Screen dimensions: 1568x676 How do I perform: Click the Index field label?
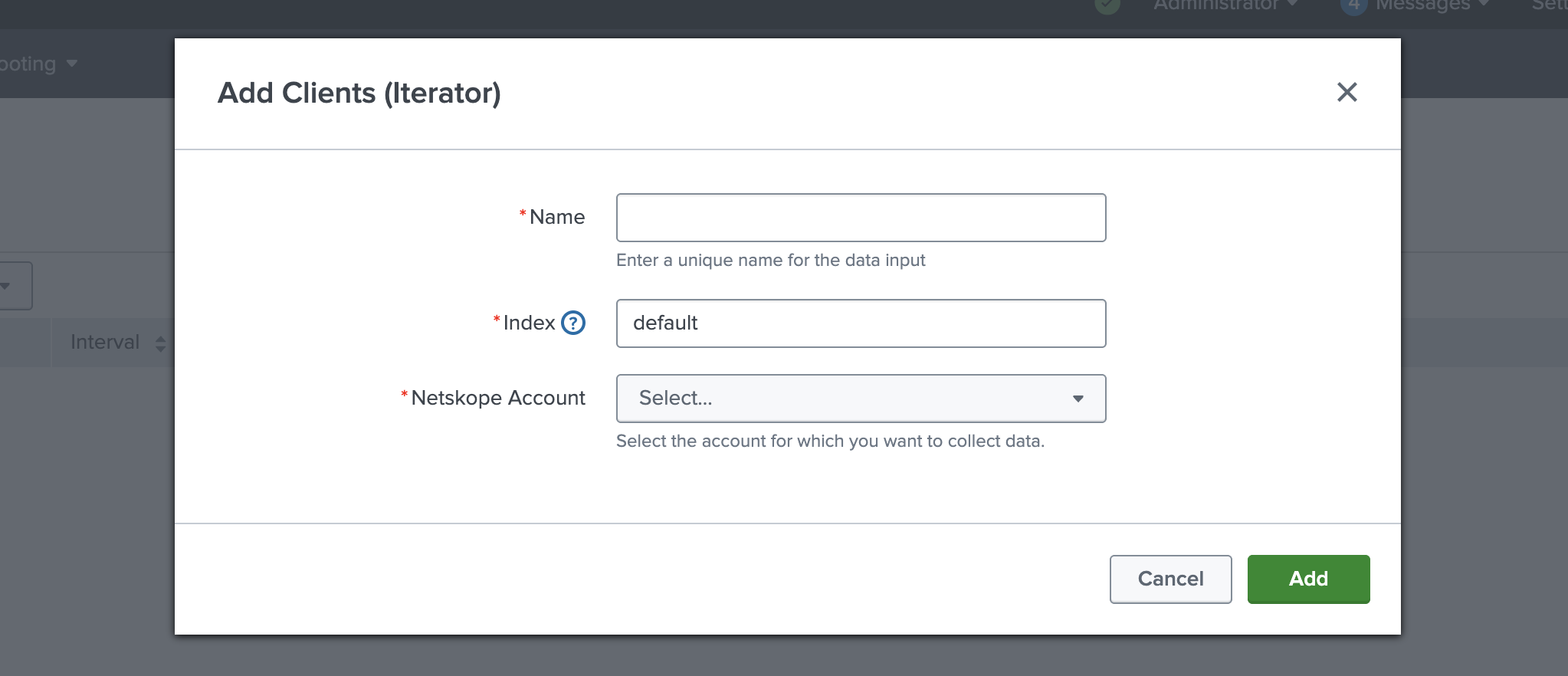(x=529, y=323)
